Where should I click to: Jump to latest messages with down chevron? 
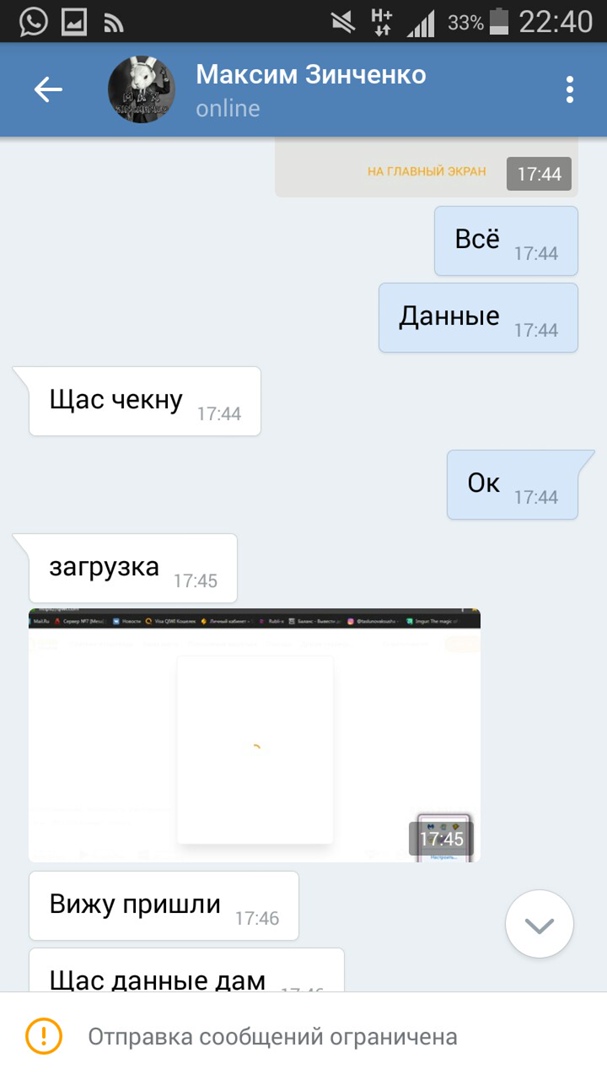pos(539,924)
